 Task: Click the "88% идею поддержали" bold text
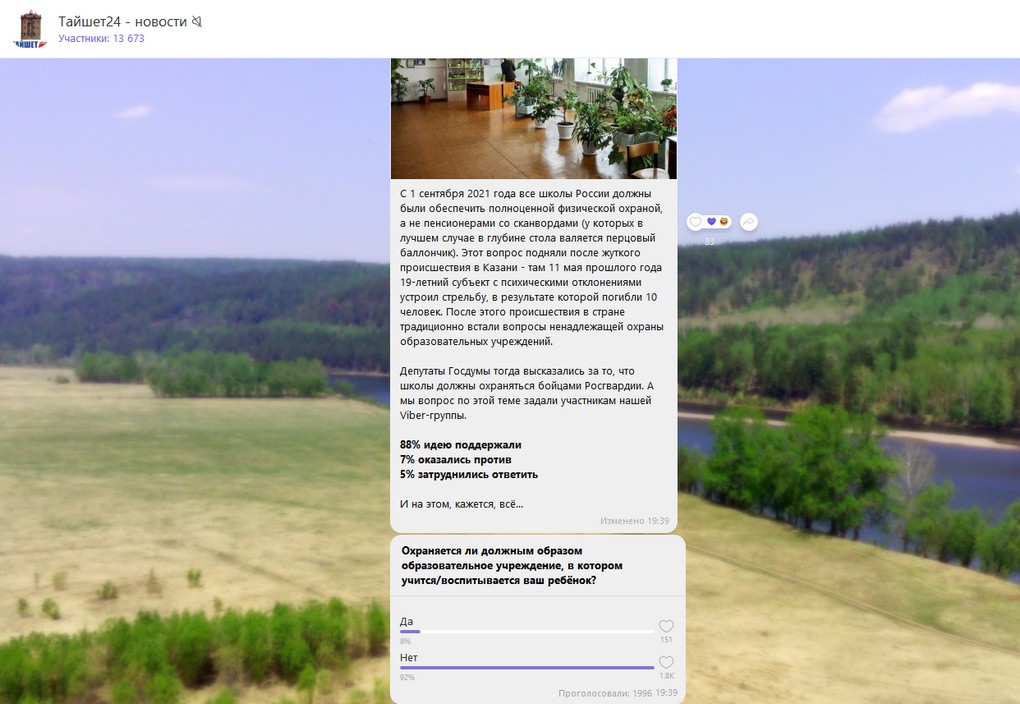click(460, 444)
